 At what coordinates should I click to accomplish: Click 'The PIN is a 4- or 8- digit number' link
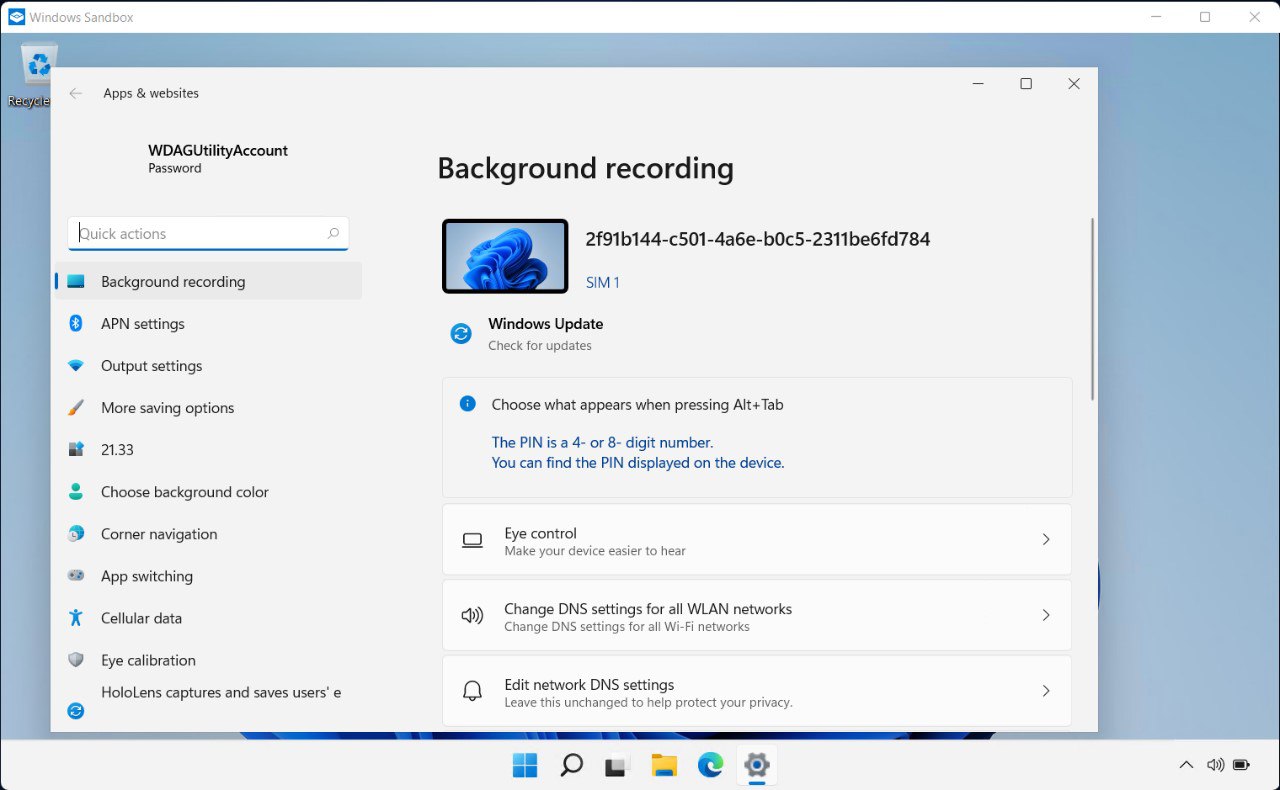pos(602,442)
